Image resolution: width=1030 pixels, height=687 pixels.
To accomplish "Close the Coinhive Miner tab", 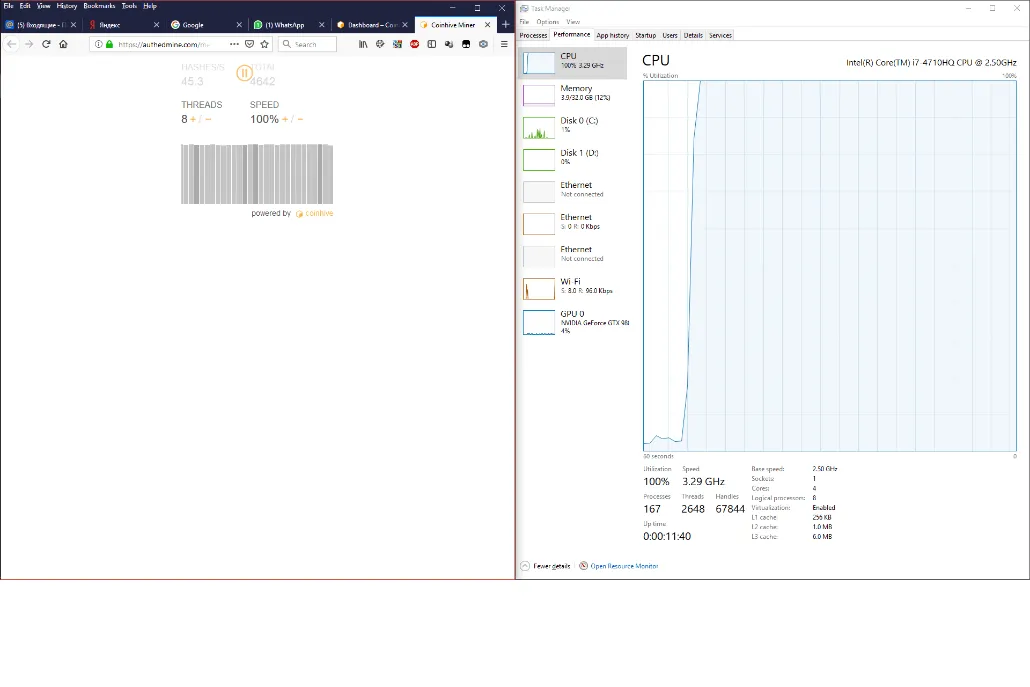I will pos(487,24).
